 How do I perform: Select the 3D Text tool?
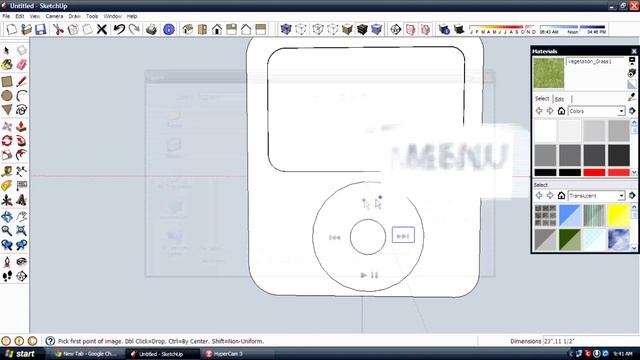click(22, 200)
